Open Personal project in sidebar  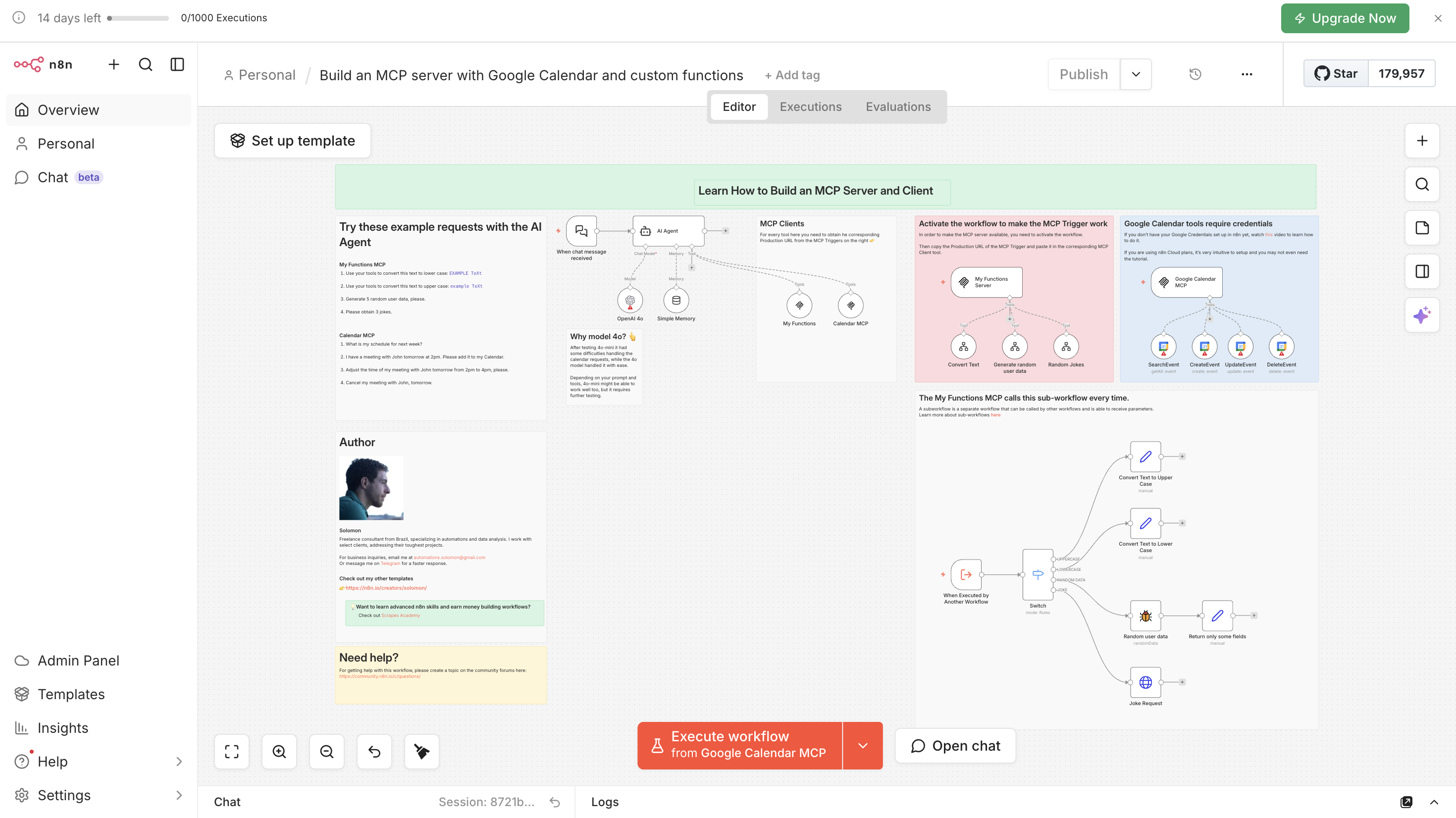(99, 144)
